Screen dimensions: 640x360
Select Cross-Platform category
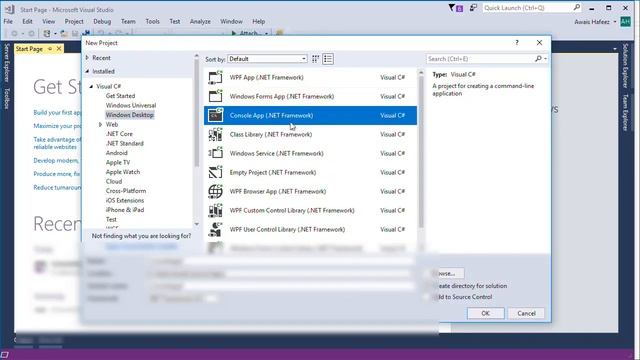[x=126, y=191]
